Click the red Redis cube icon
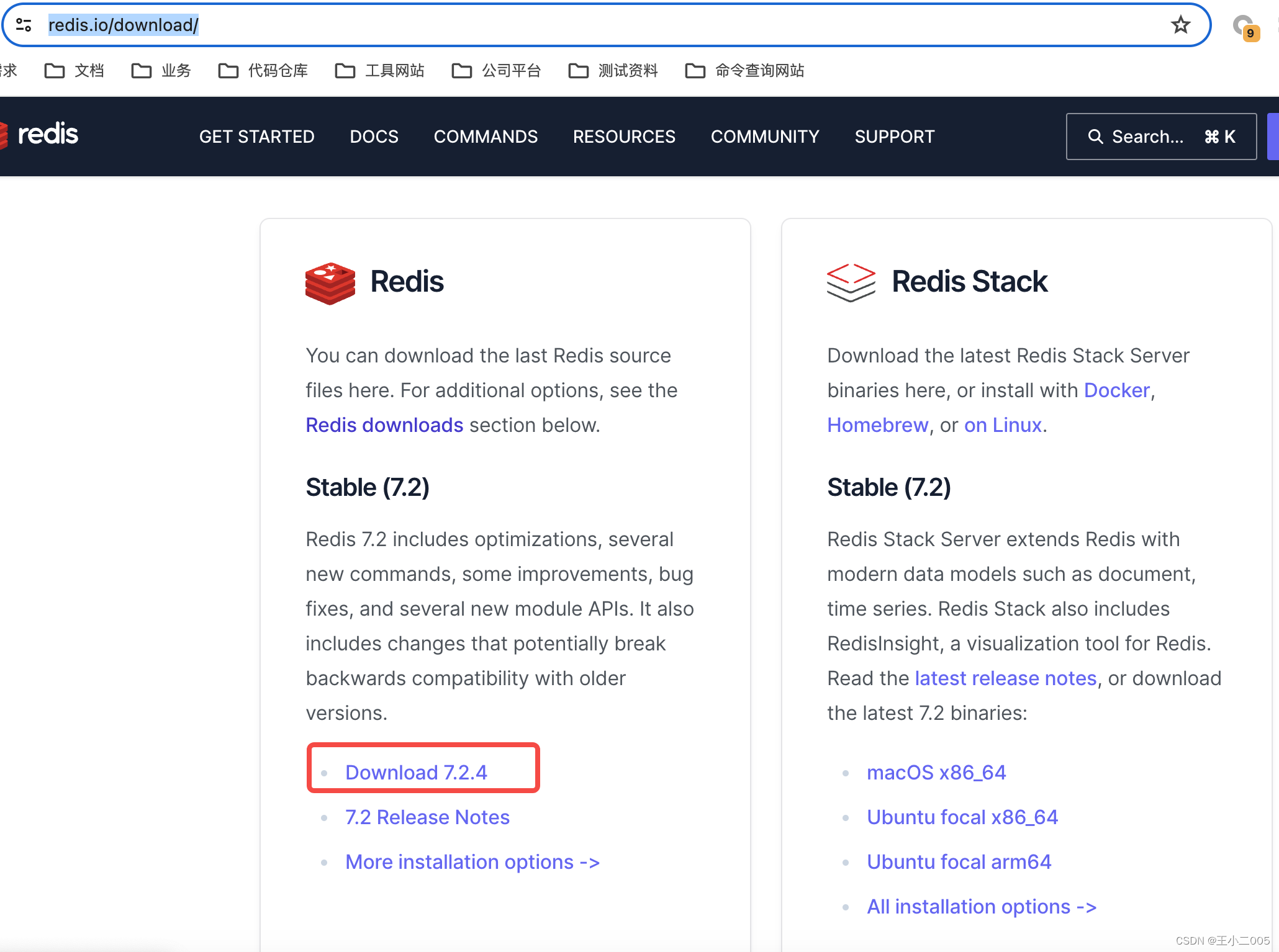Screen dimensions: 1279x952 pyautogui.click(x=330, y=282)
